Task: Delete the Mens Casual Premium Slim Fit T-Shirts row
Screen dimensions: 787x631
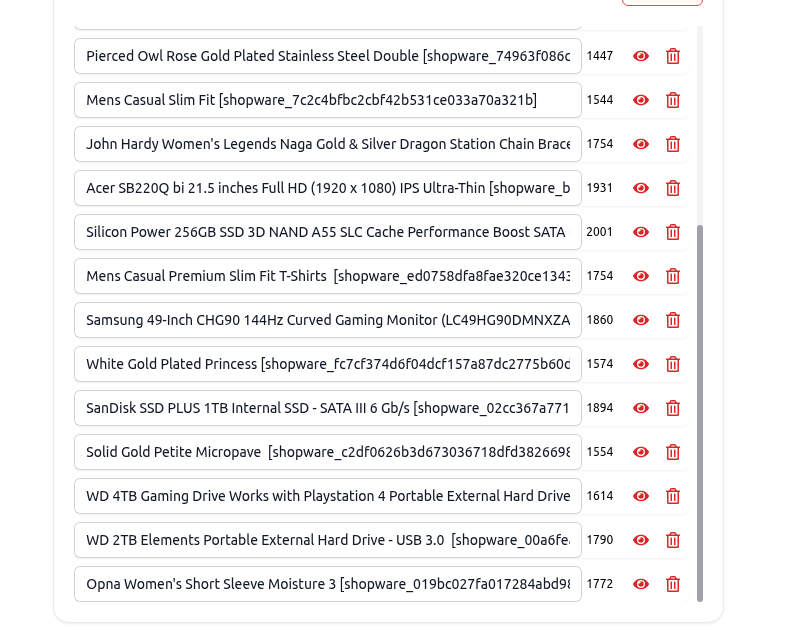Action: pyautogui.click(x=673, y=276)
